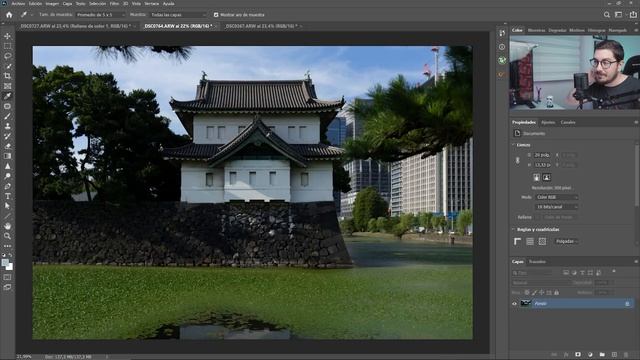This screenshot has width=640, height=360.
Task: Create a new group folder icon
Action: (x=602, y=355)
